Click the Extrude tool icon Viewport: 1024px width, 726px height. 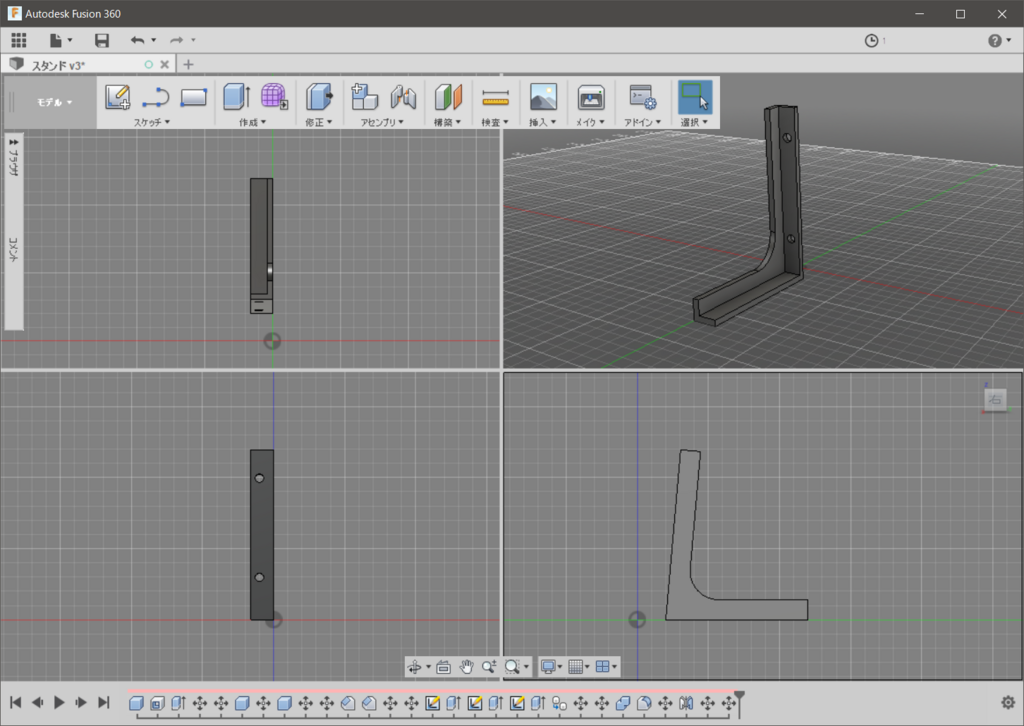pyautogui.click(x=236, y=97)
